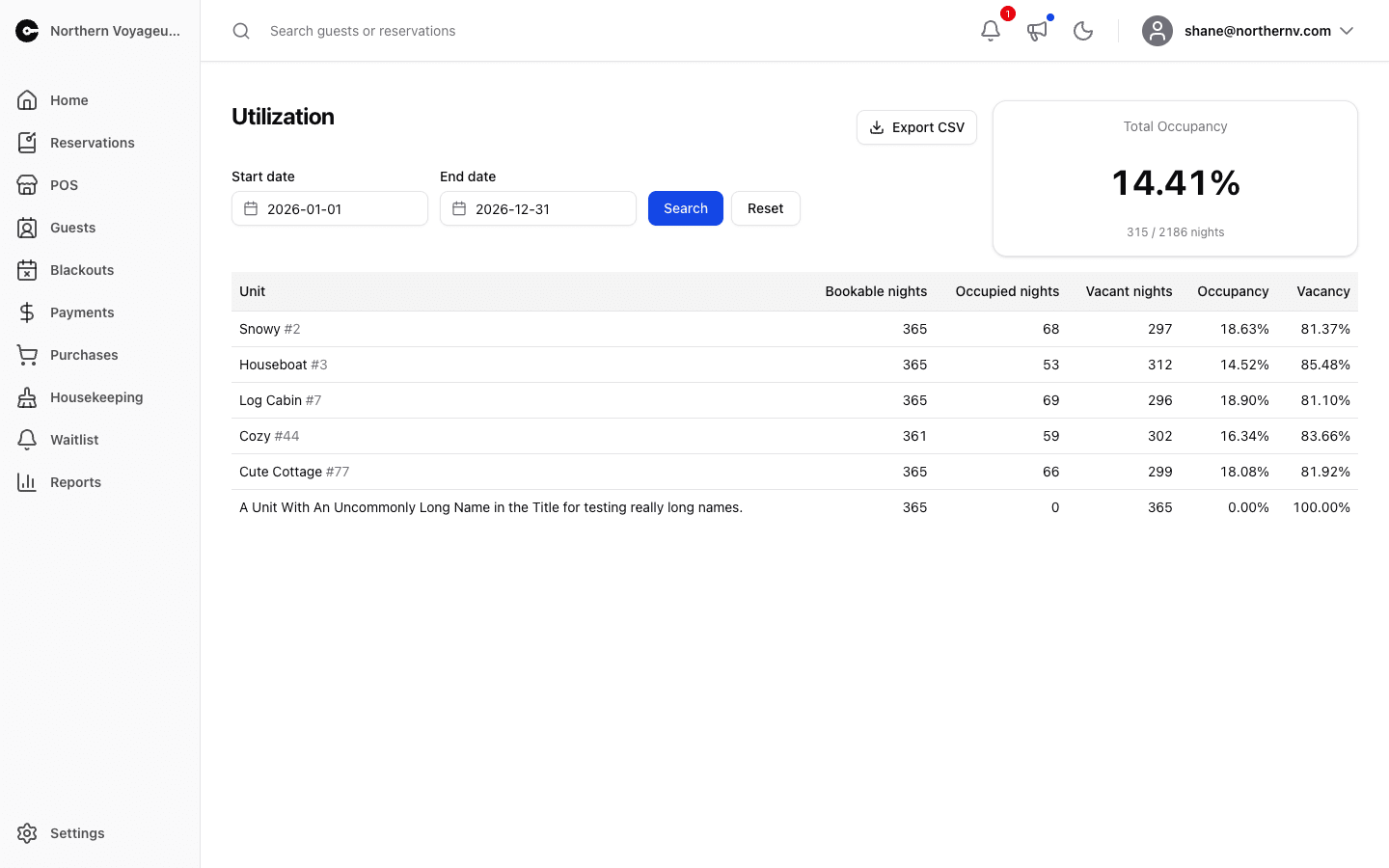Open the shane@northernv.com account dropdown
The height and width of the screenshot is (868, 1389).
click(x=1248, y=31)
